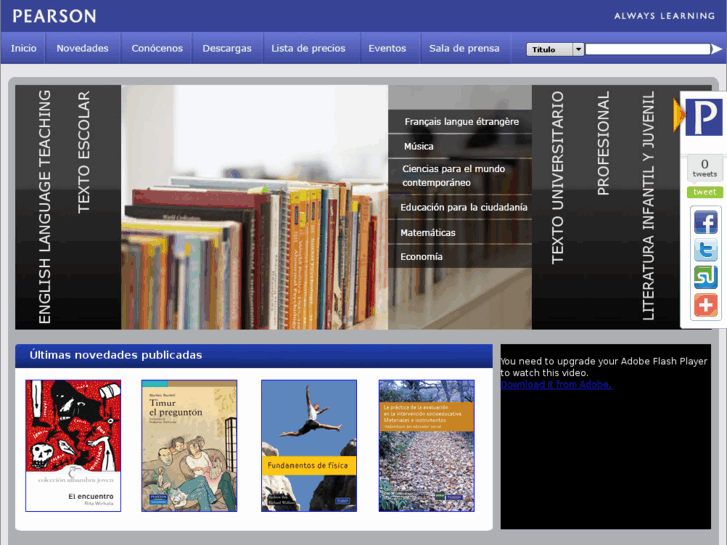Click the Always Learning tagline

pos(664,16)
